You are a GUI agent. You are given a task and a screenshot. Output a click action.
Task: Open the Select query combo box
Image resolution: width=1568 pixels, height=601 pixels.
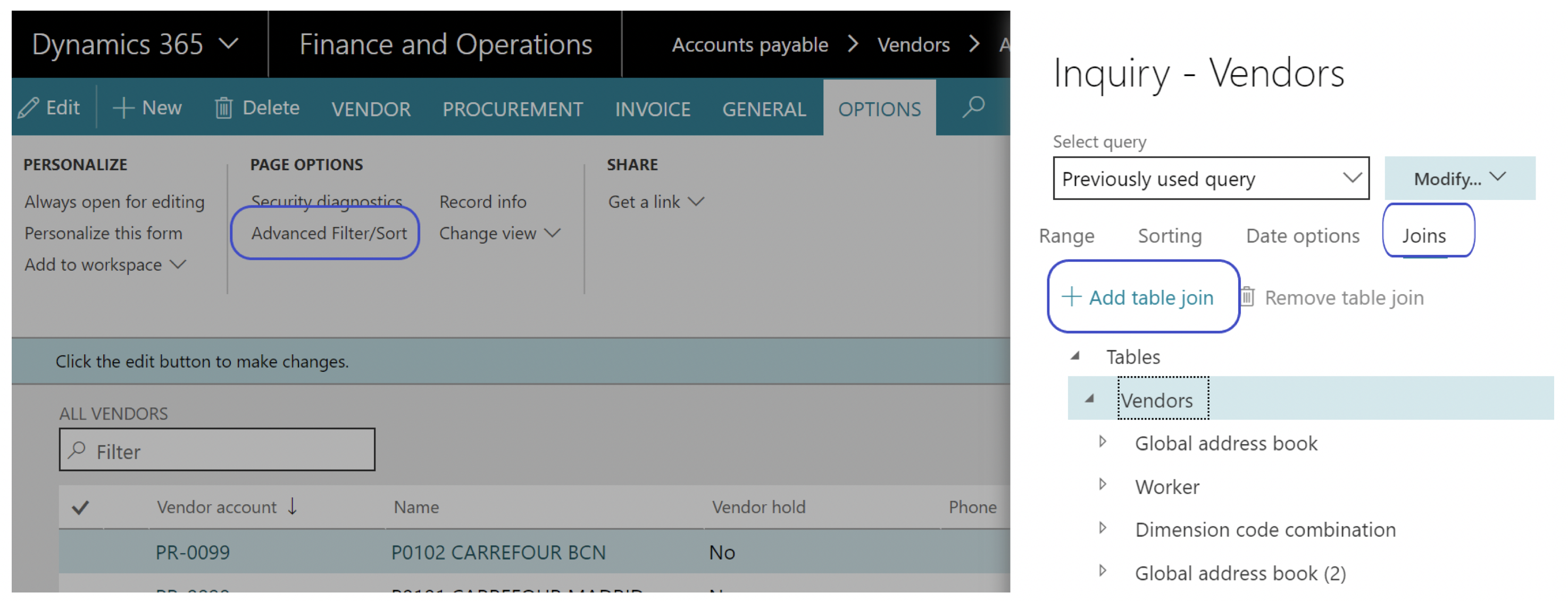point(1210,178)
